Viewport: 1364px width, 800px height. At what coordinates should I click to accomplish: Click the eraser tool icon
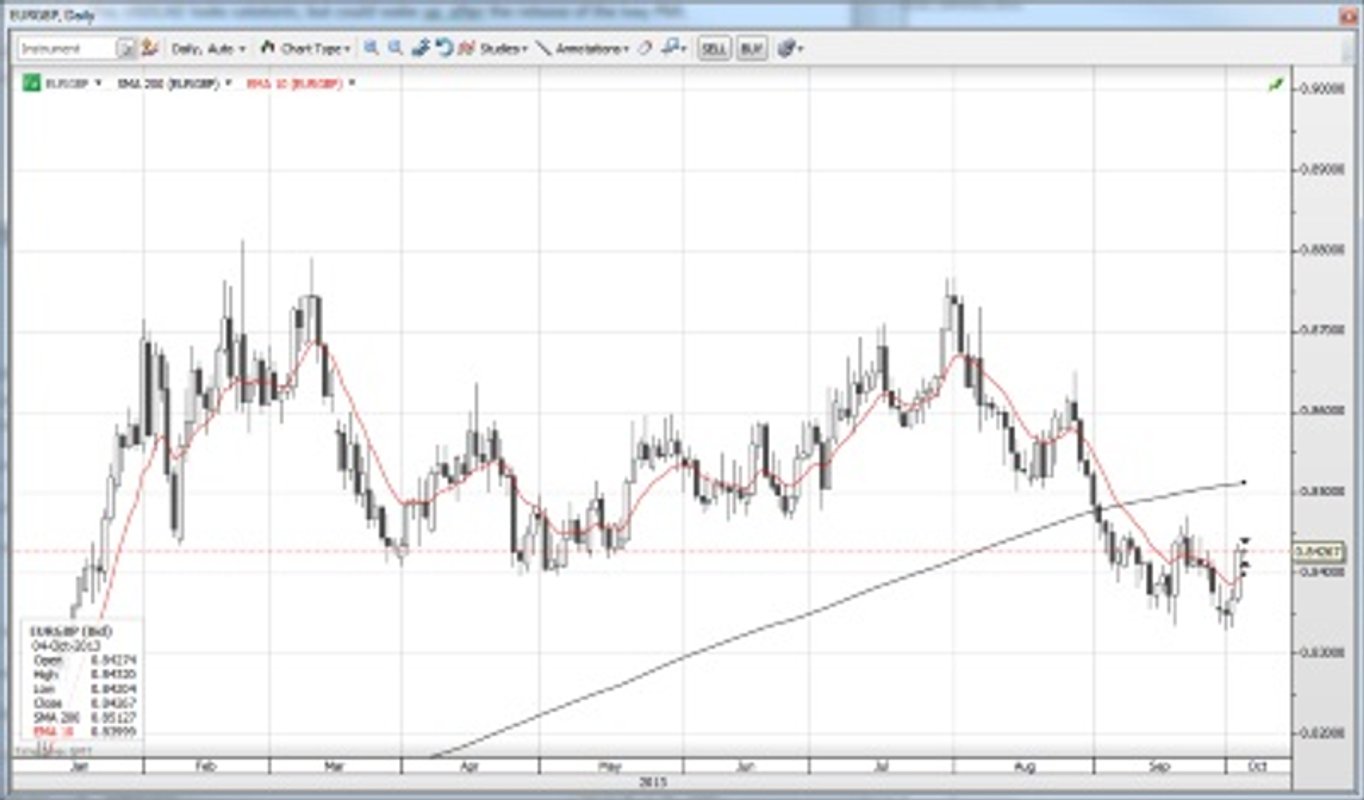coord(645,46)
